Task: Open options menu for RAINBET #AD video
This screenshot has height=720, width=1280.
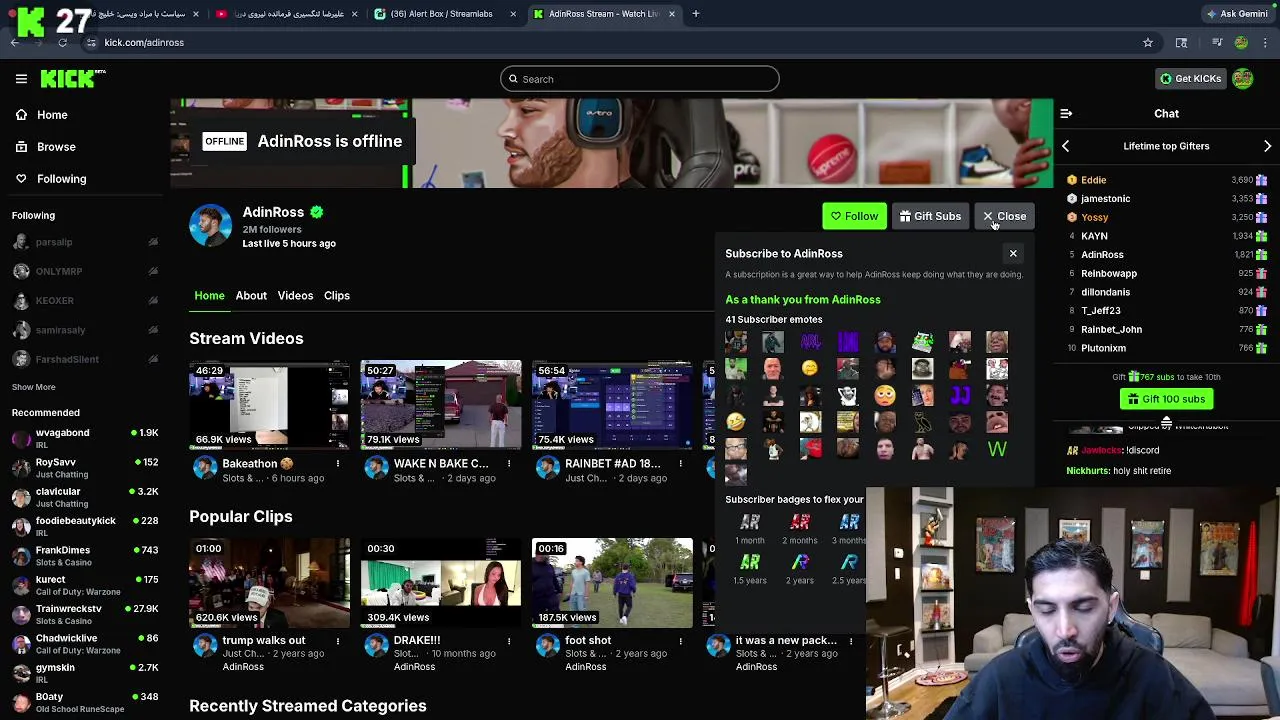Action: (680, 464)
